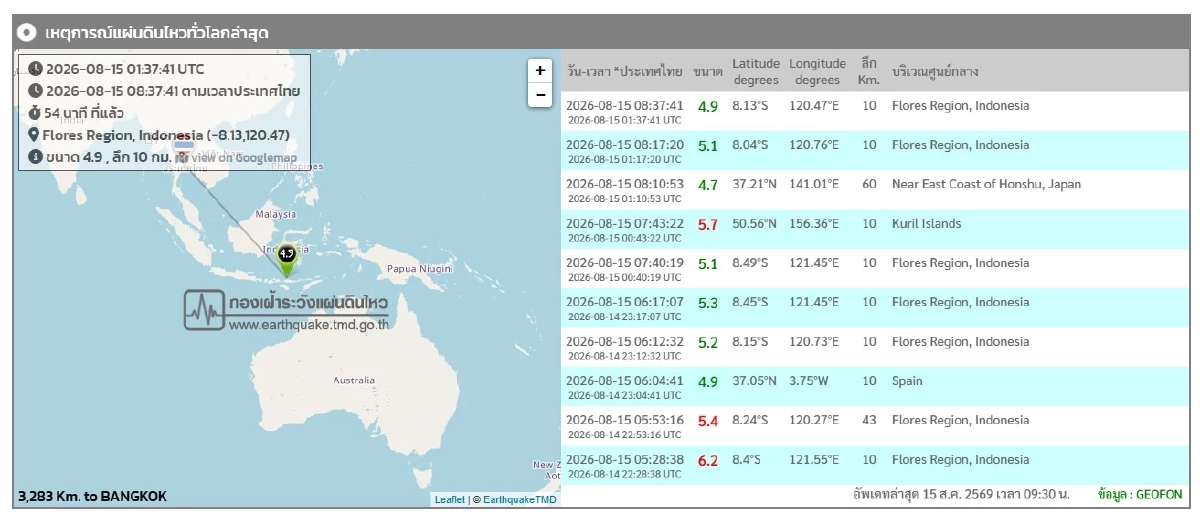Select the Near East Coast of Honshu, Japan row
1200x515 pixels.
873,190
